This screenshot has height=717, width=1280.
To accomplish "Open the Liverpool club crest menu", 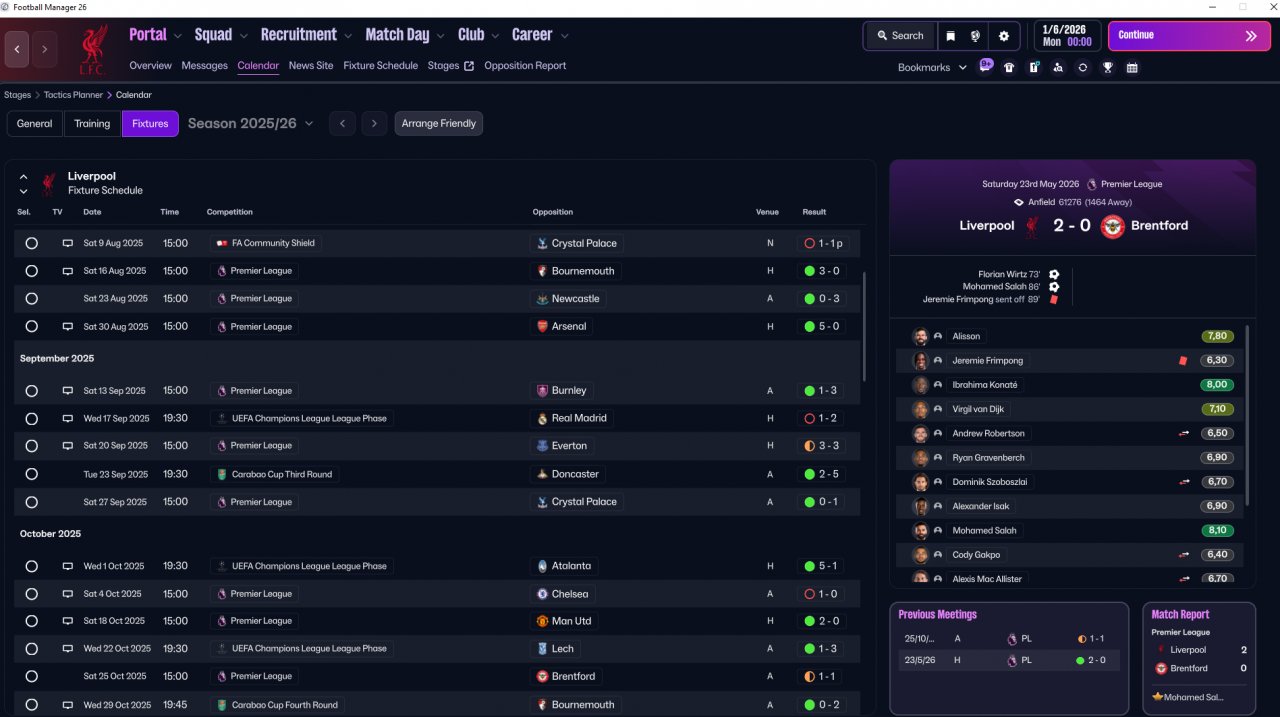I will (x=92, y=50).
